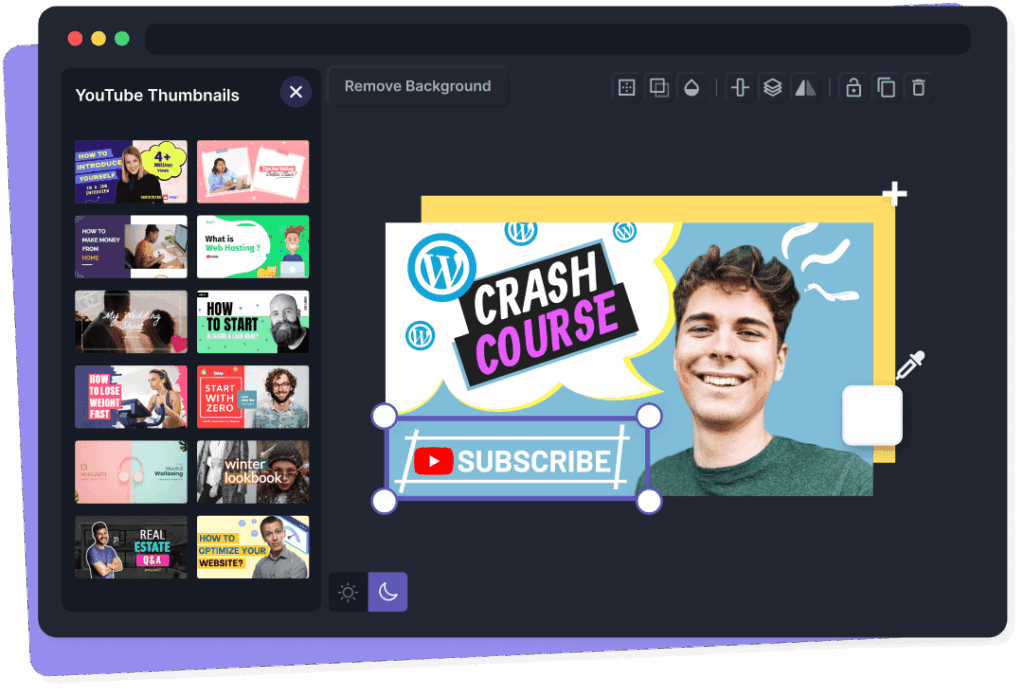Image resolution: width=1024 pixels, height=693 pixels.
Task: Open the opacity droplet icon
Action: pos(692,88)
